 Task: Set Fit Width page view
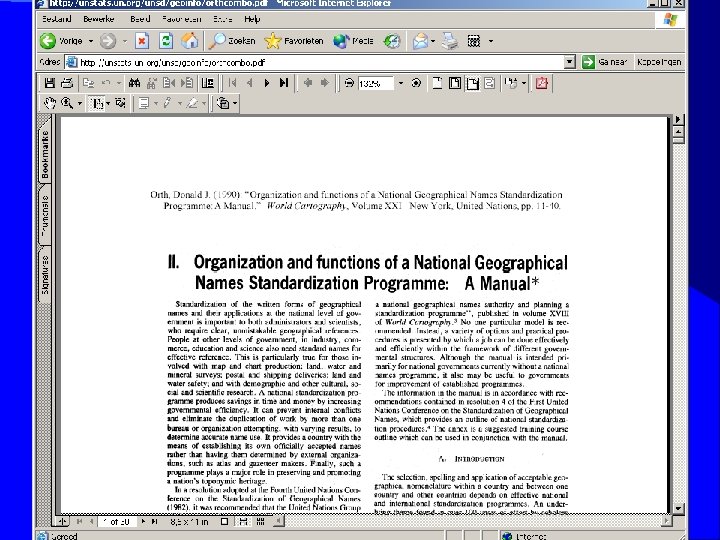pyautogui.click(x=472, y=83)
